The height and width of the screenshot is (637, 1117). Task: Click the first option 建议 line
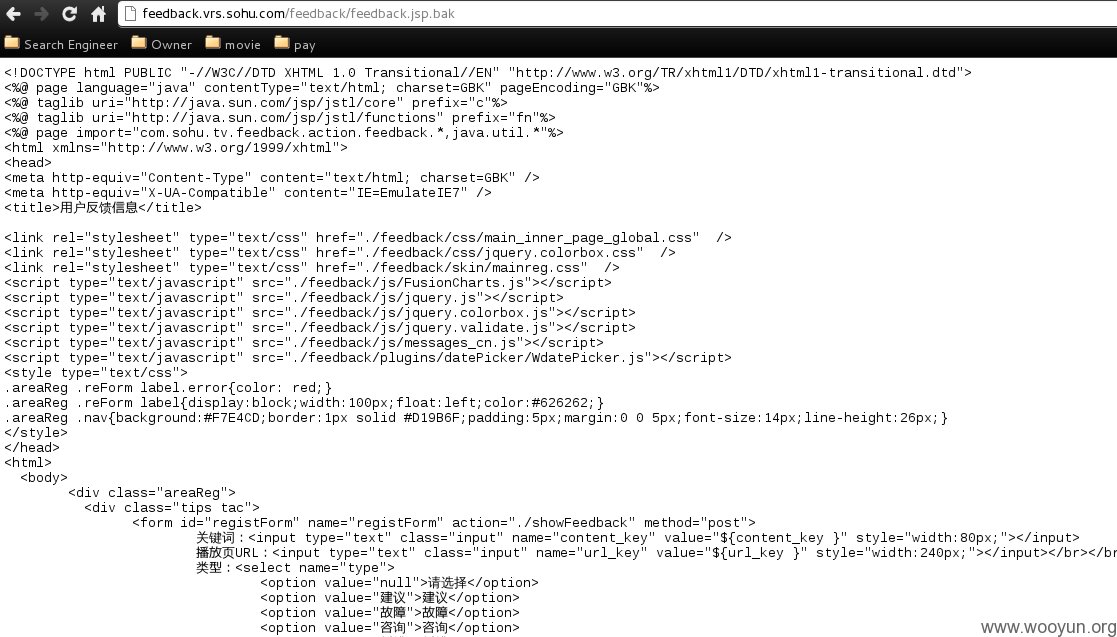pyautogui.click(x=390, y=597)
